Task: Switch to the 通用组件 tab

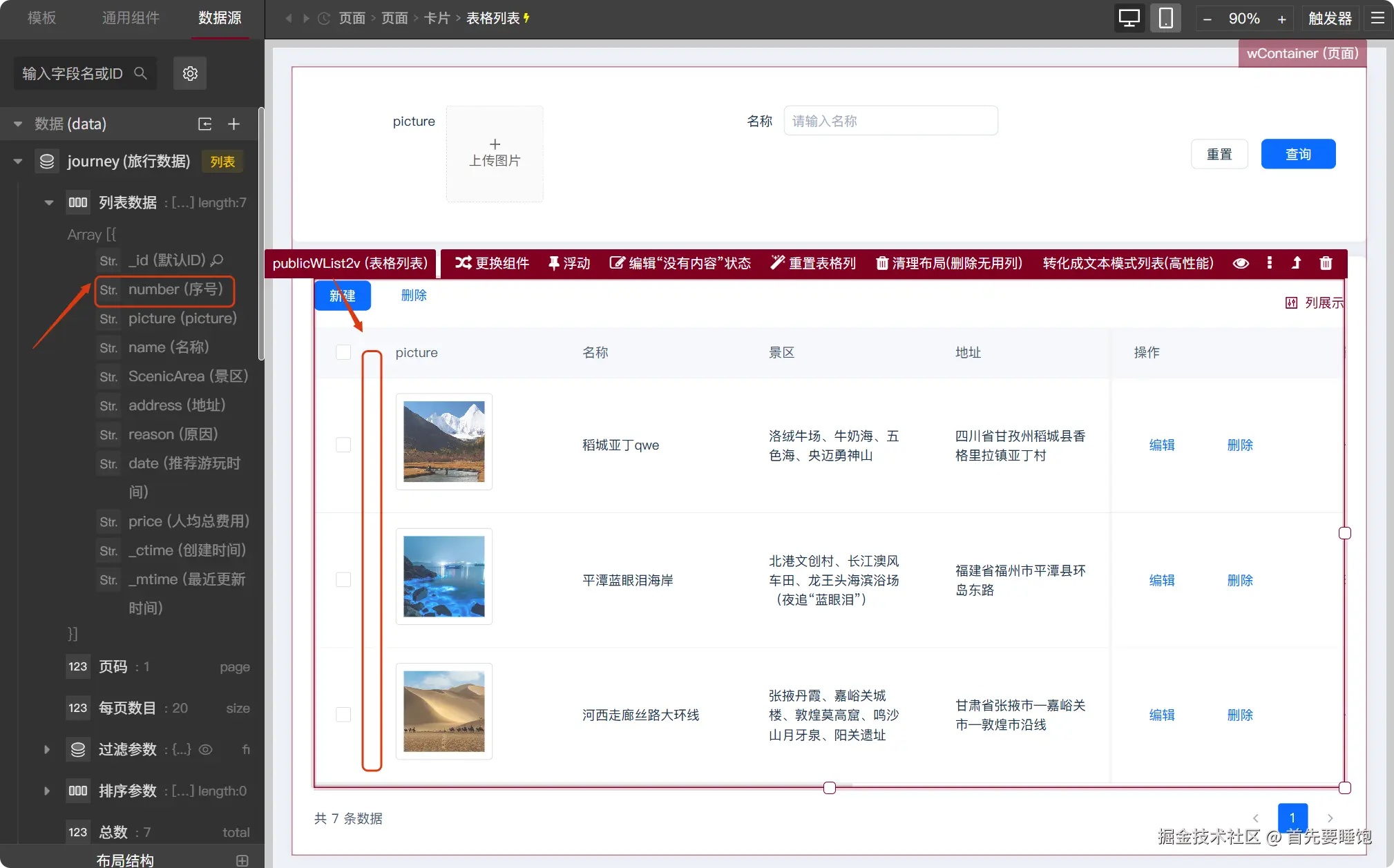Action: click(x=131, y=18)
